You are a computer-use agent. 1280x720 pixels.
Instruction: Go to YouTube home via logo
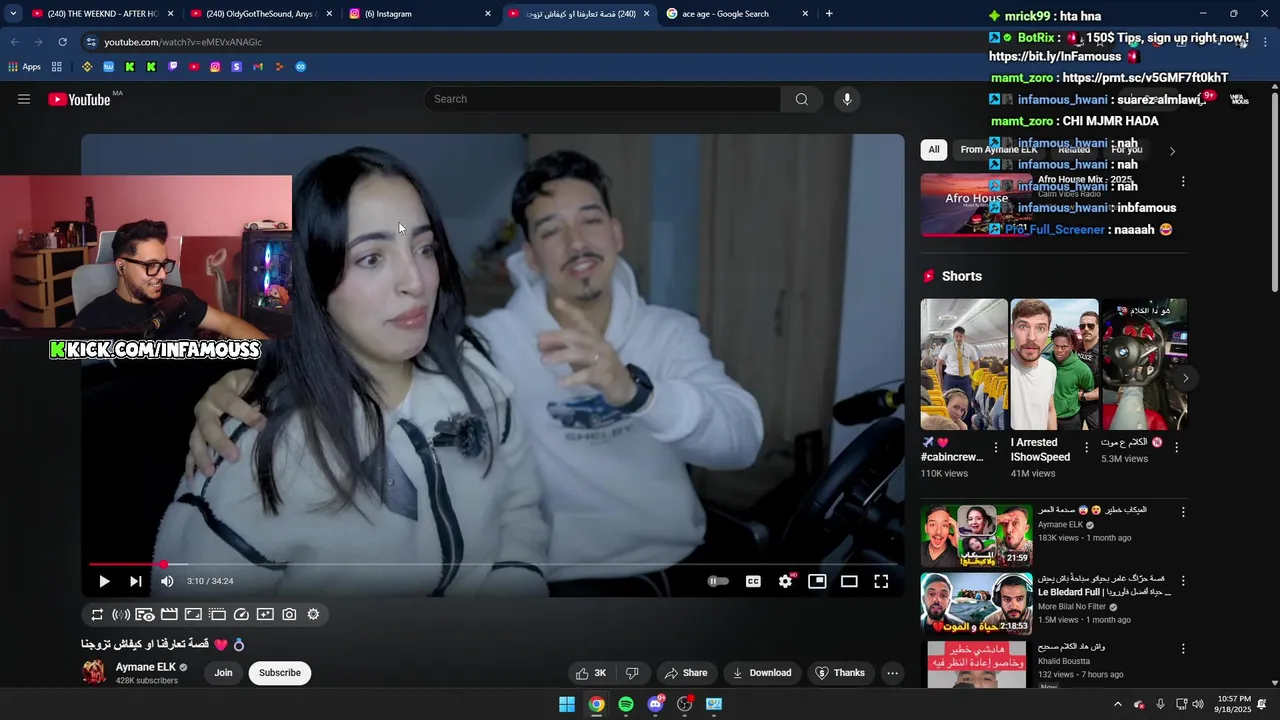(x=79, y=99)
